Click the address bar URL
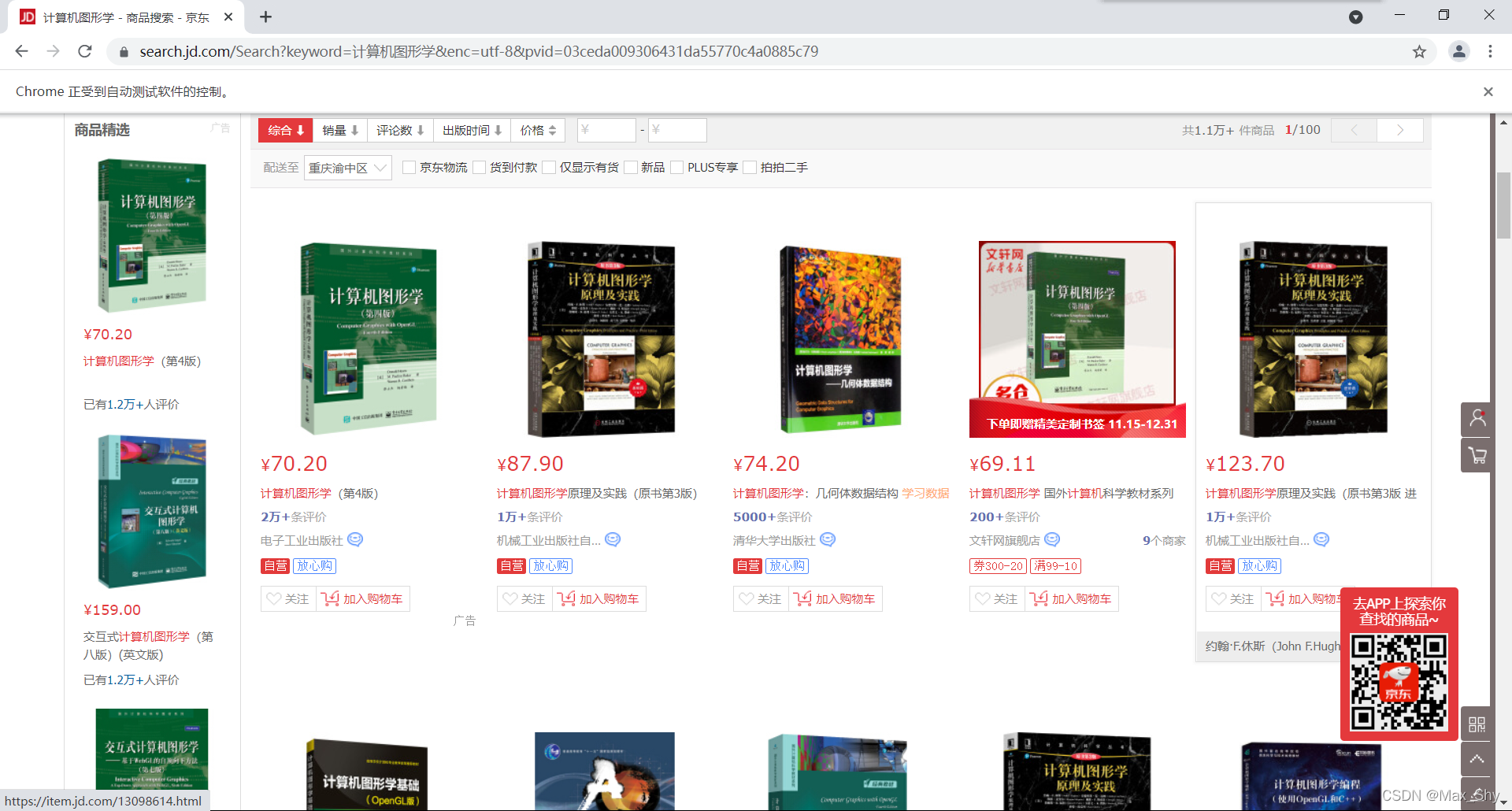The height and width of the screenshot is (811, 1512). point(479,51)
